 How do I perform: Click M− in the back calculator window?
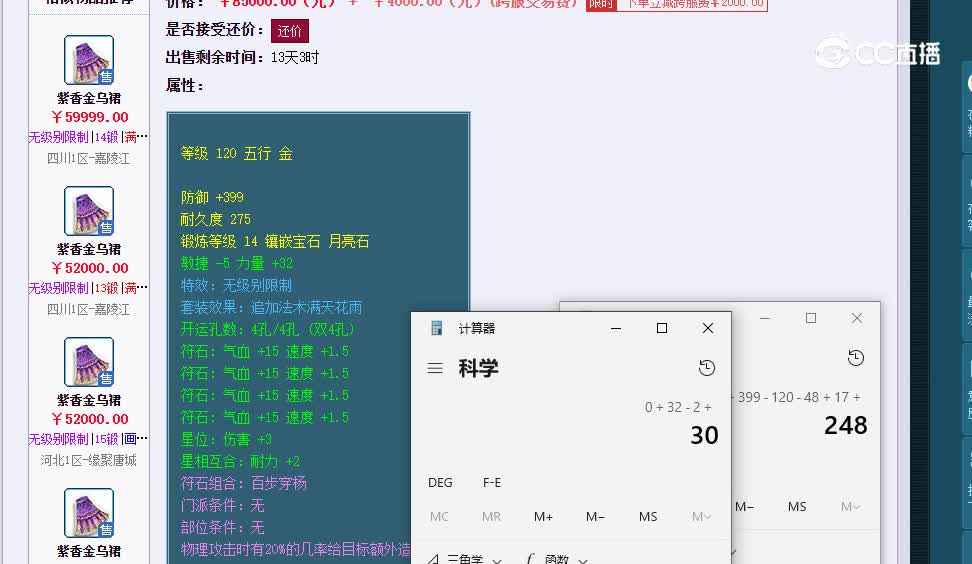point(744,506)
